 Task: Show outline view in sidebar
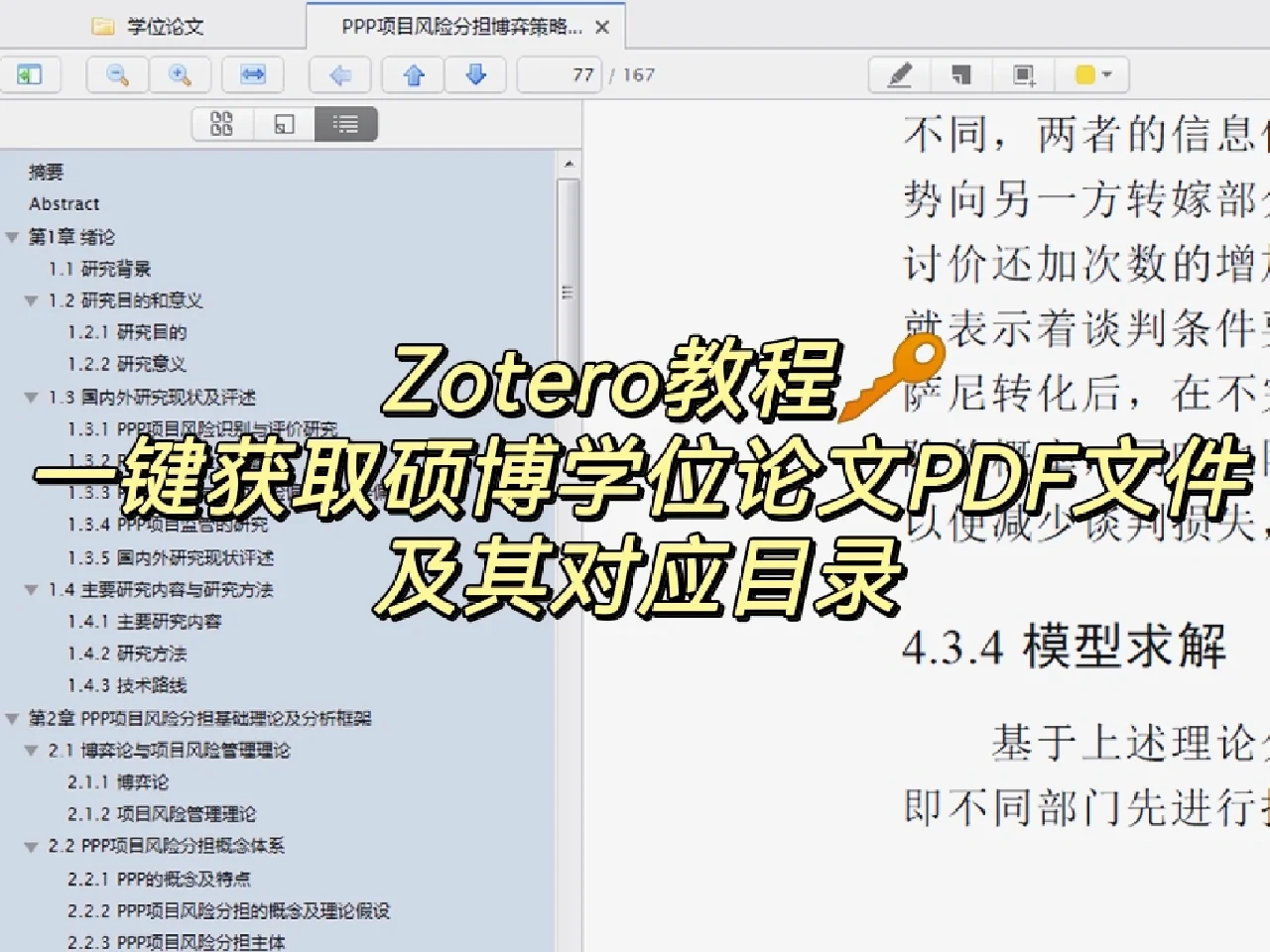pyautogui.click(x=345, y=124)
